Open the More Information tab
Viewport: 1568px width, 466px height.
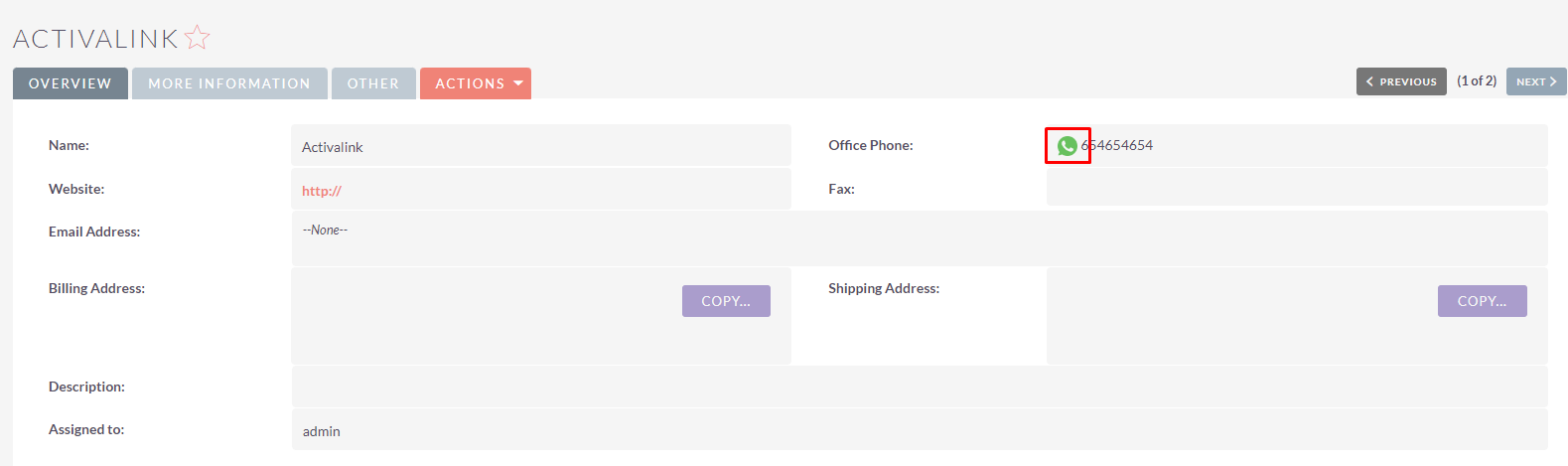point(229,83)
